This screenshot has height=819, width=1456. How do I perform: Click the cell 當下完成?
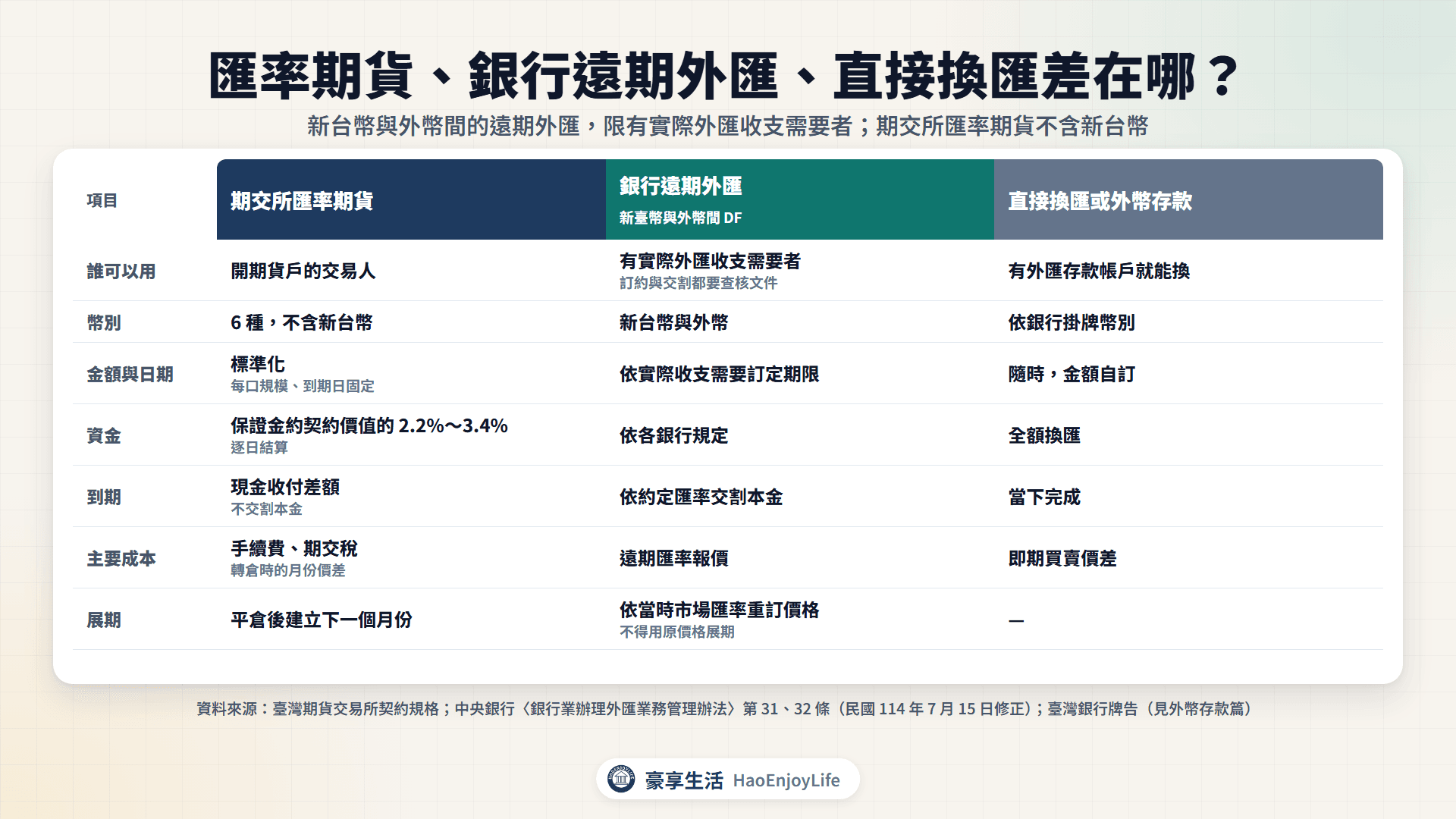point(1044,497)
